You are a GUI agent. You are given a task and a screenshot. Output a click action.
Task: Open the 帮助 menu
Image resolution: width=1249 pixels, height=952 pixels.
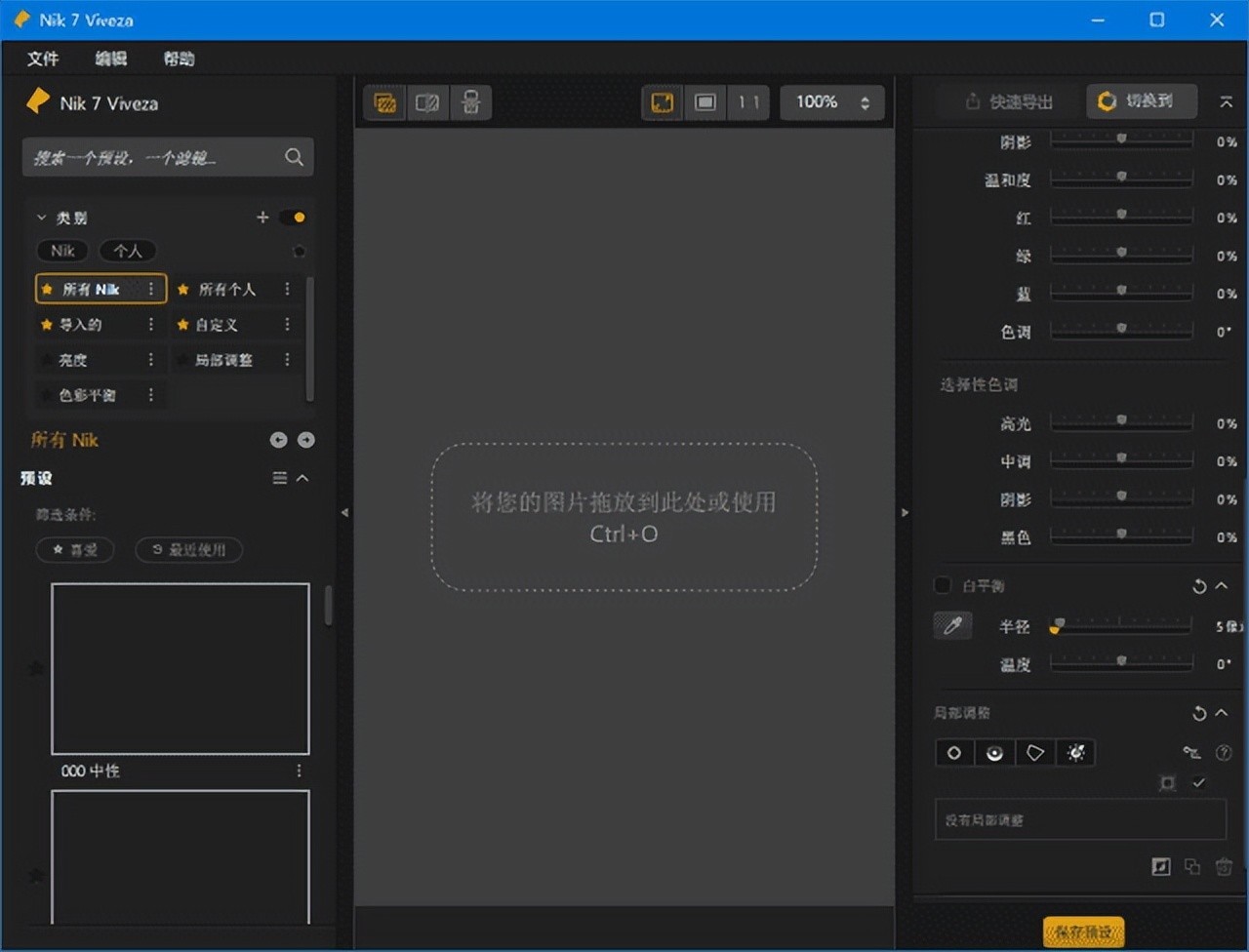179,59
